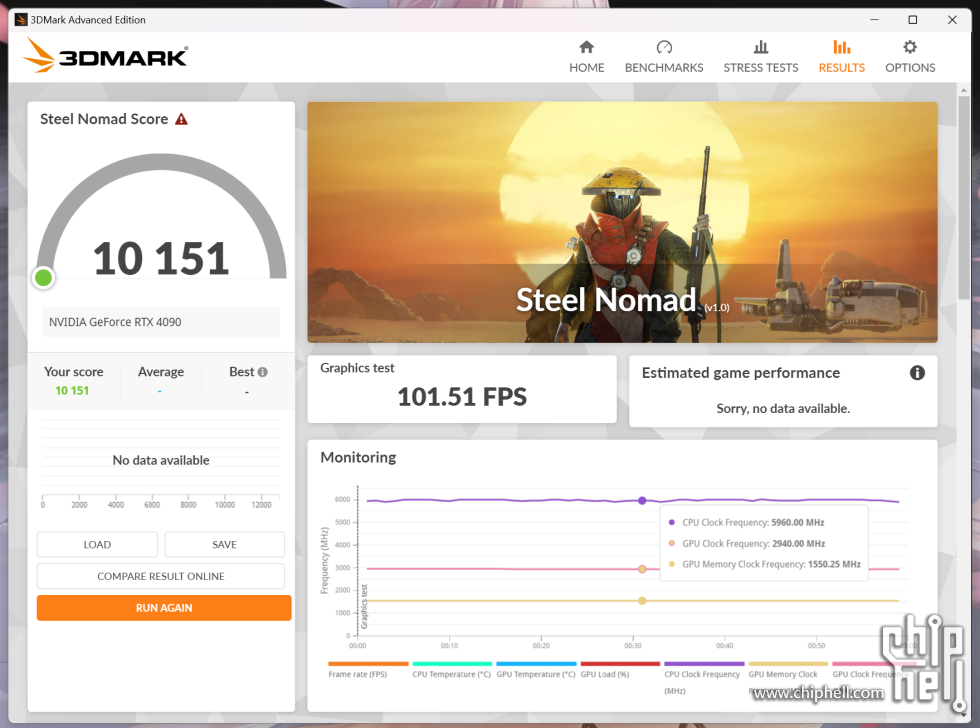Viewport: 980px width, 728px height.
Task: Click the green Your score value
Action: tap(72, 391)
